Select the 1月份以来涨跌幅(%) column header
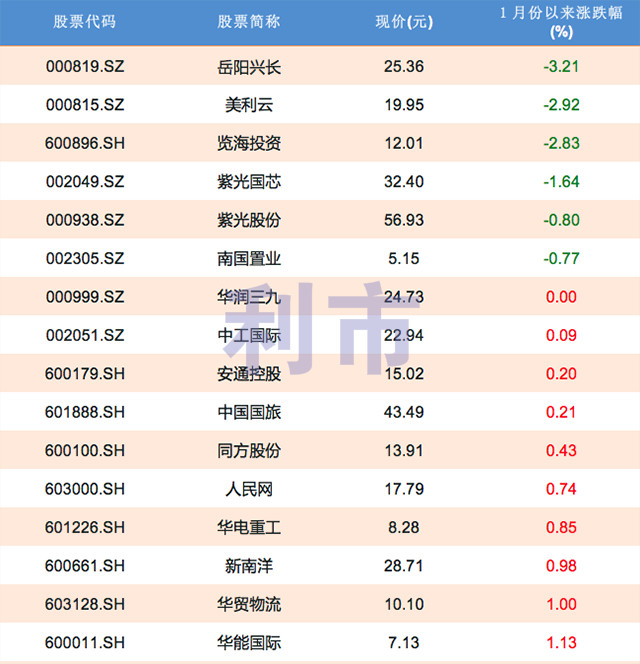The image size is (640, 664). pyautogui.click(x=561, y=22)
